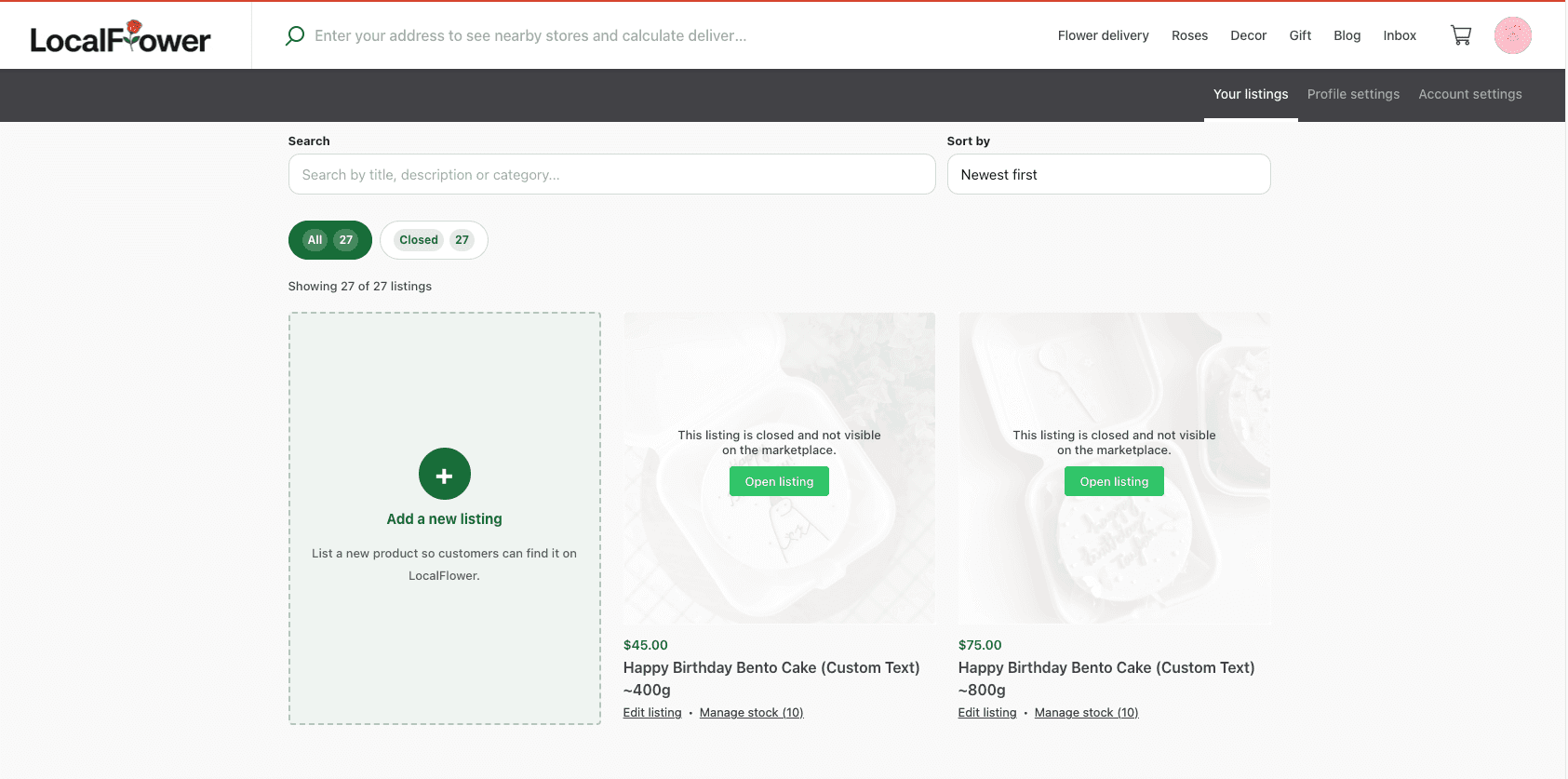
Task: Open the Your listings tab
Action: point(1251,94)
